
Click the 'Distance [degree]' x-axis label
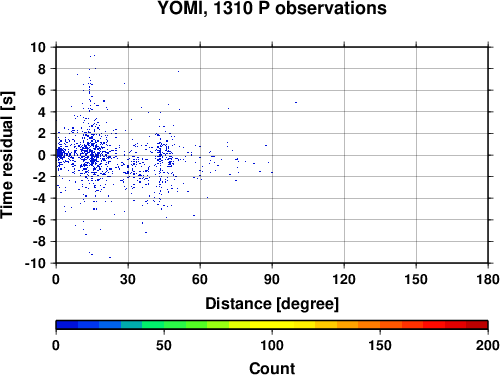[x=272, y=304]
